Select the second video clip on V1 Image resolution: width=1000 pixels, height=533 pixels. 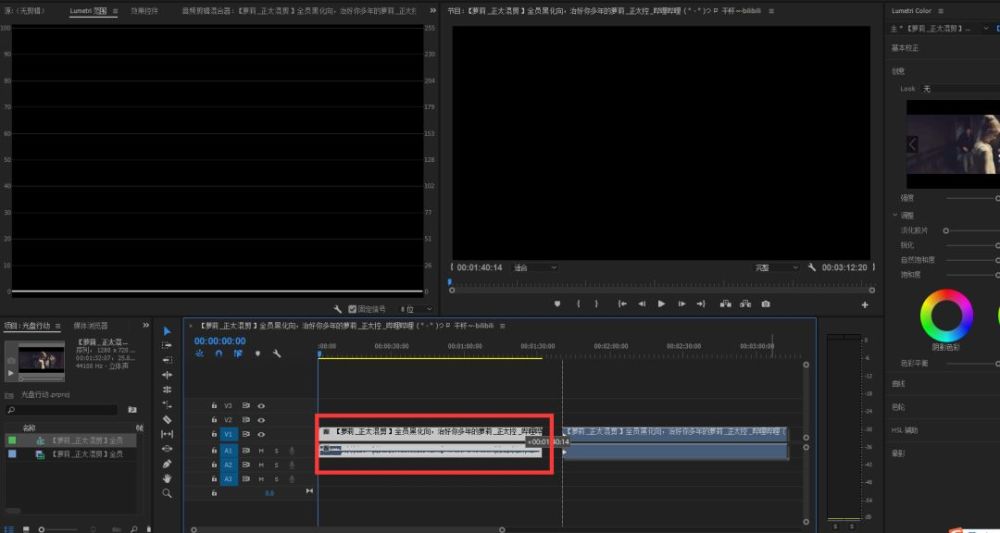coord(675,433)
